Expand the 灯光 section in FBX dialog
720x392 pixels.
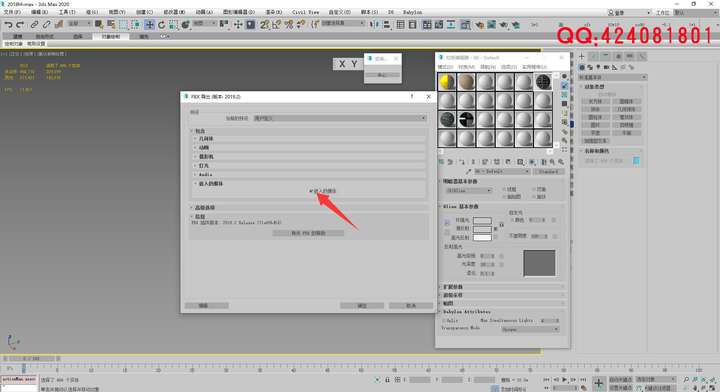click(309, 166)
